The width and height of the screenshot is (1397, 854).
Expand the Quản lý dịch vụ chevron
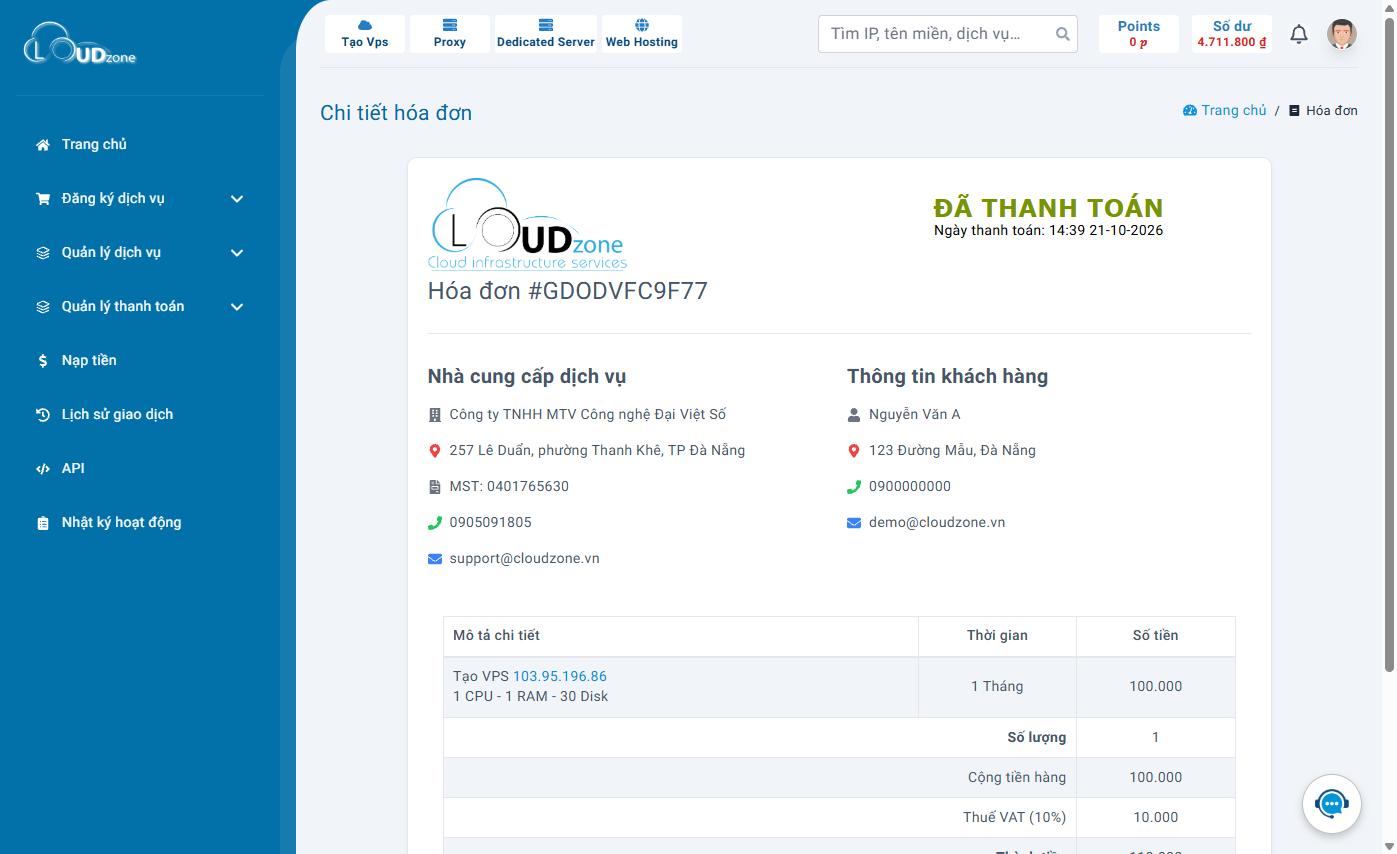[237, 253]
